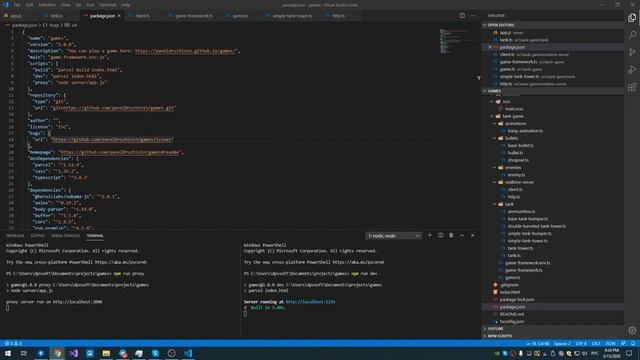Open Chrome from the taskbar

[x=57, y=353]
